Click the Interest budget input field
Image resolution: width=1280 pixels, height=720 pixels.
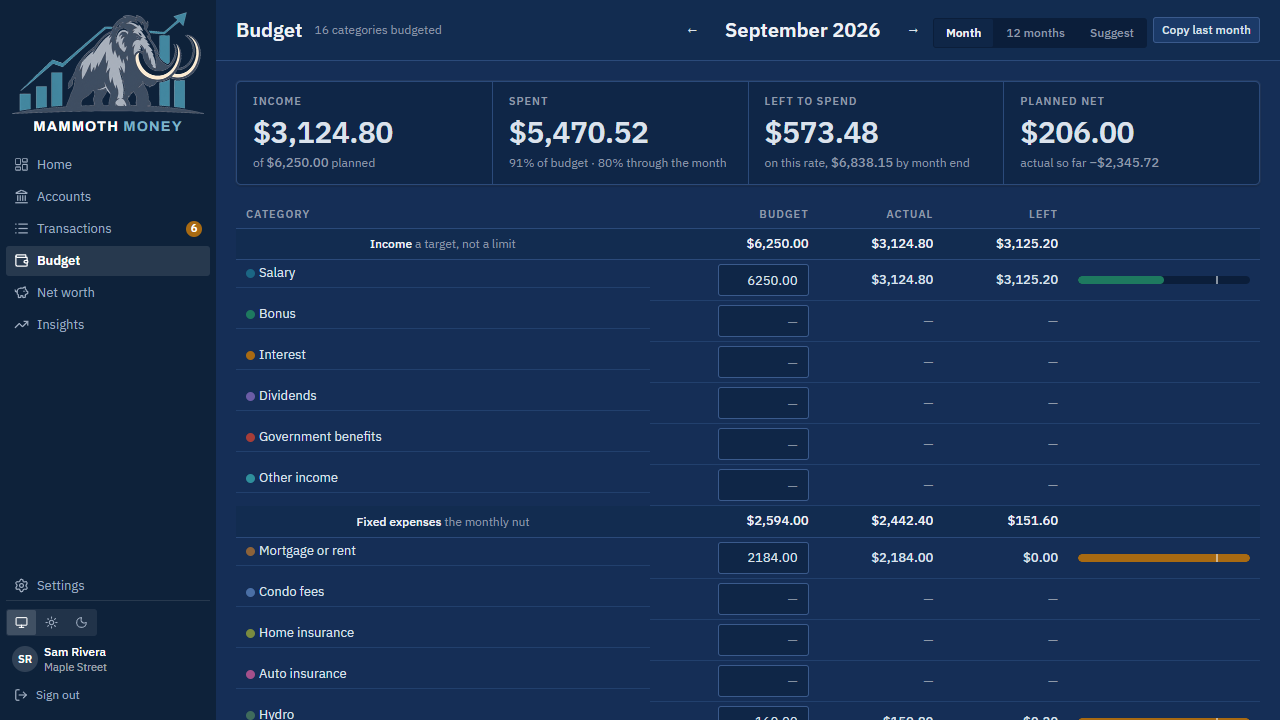[763, 362]
